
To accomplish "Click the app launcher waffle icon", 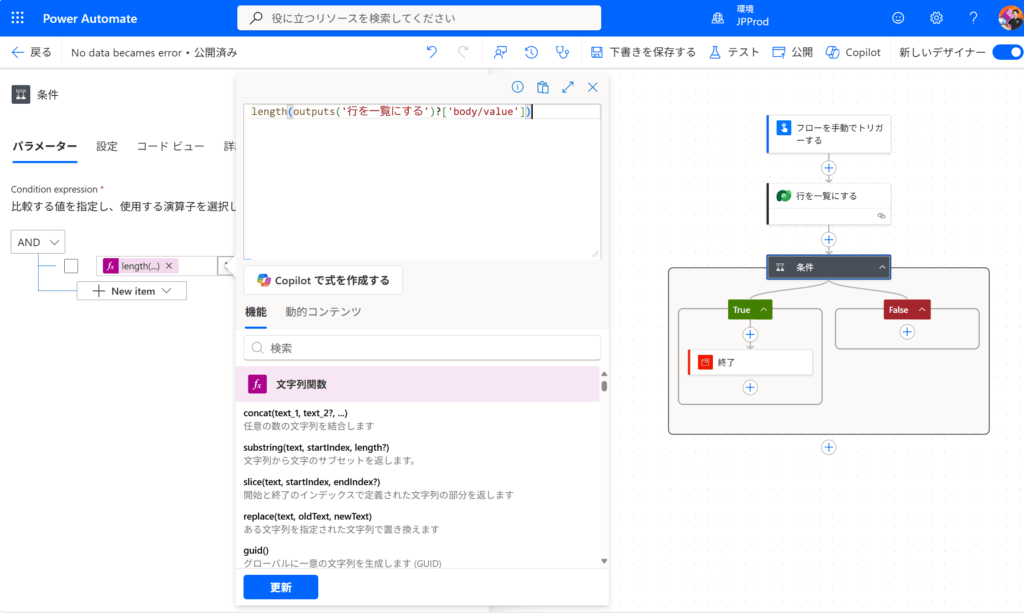I will click(x=18, y=18).
